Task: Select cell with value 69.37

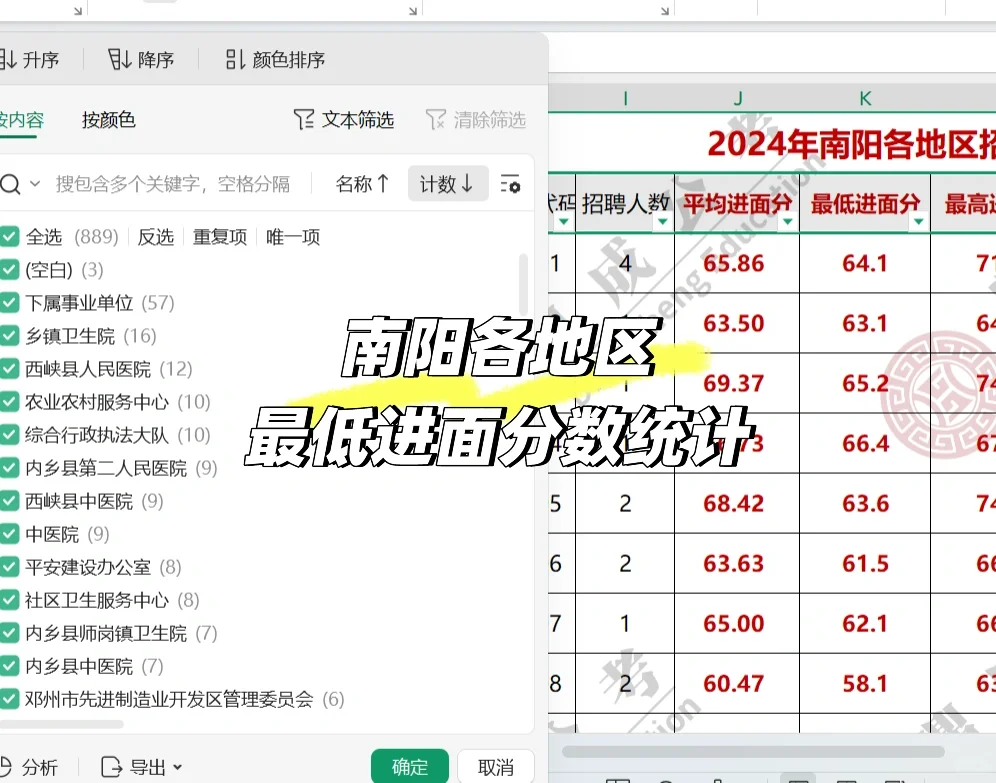Action: point(737,384)
